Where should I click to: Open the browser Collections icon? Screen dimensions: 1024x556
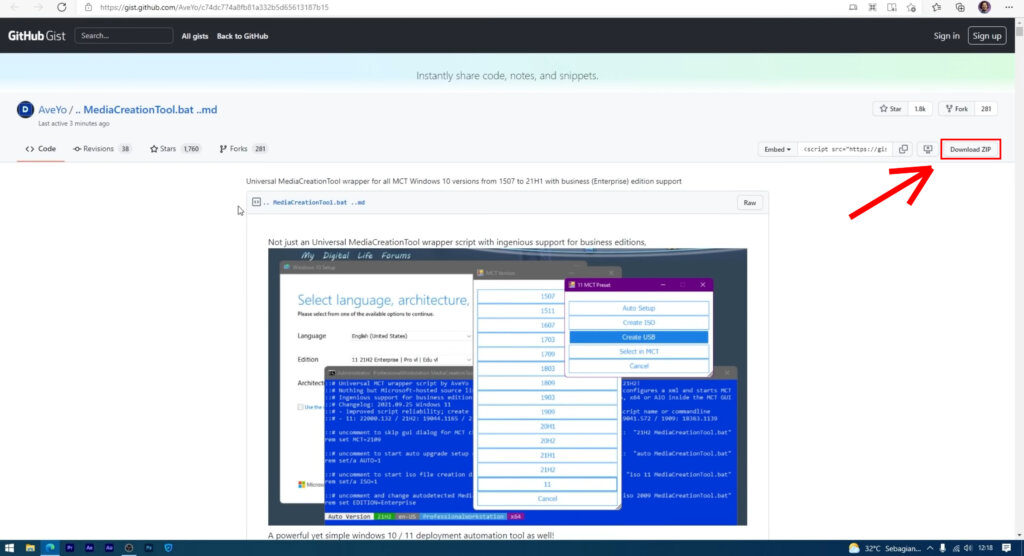coord(960,7)
